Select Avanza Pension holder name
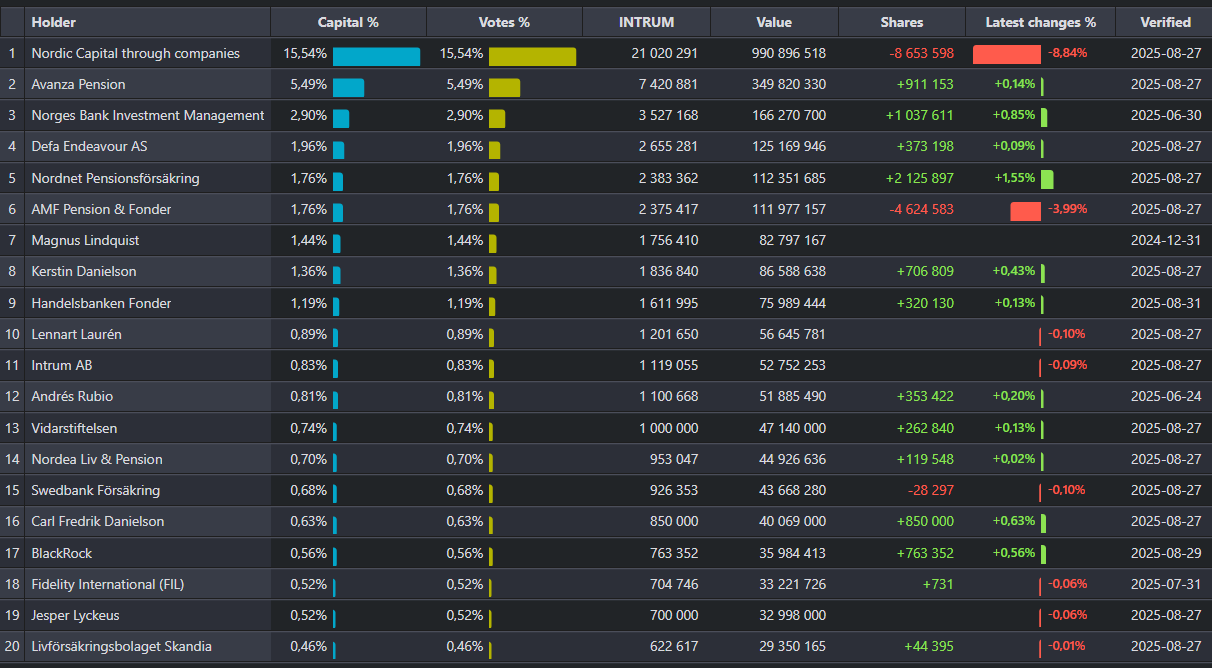The image size is (1212, 668). (x=78, y=85)
